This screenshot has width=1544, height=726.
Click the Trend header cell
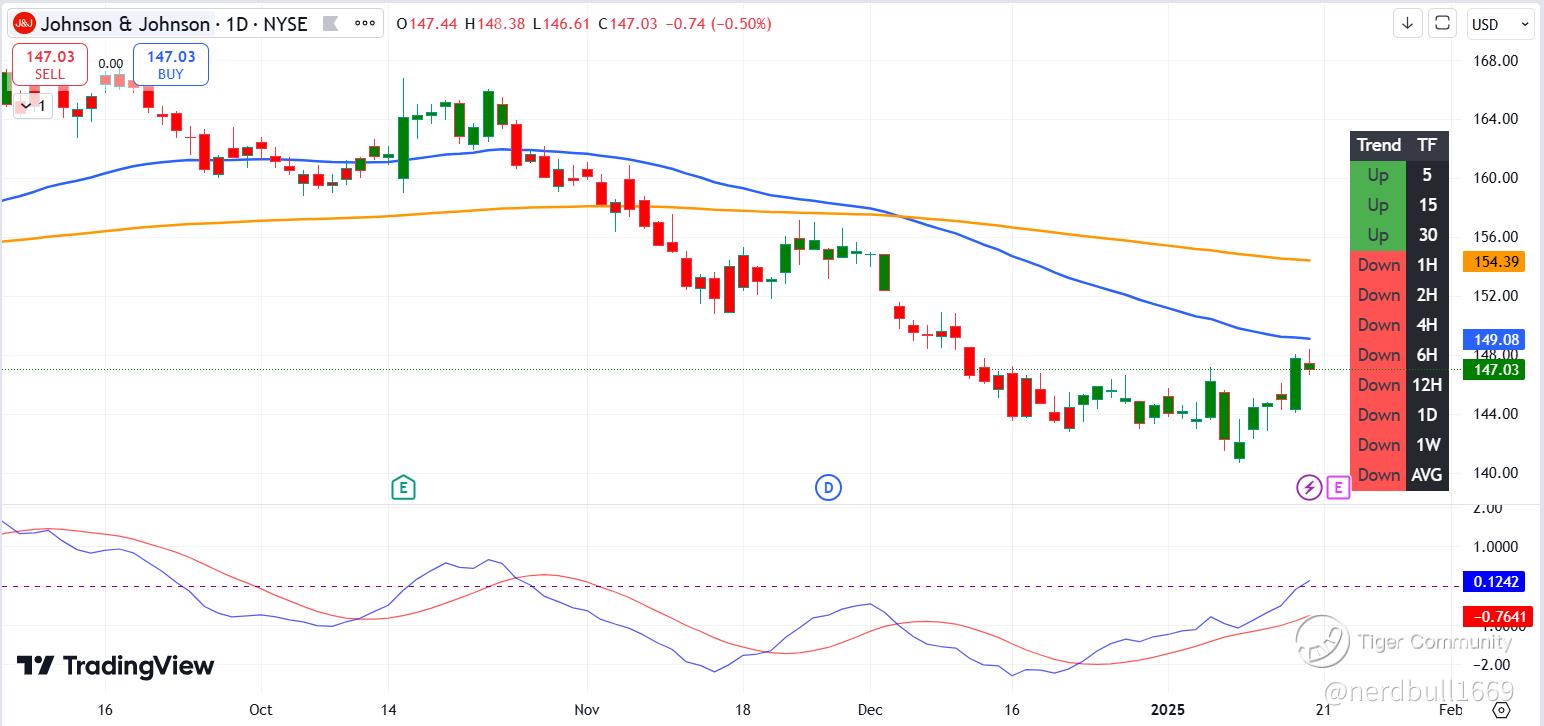click(x=1378, y=145)
